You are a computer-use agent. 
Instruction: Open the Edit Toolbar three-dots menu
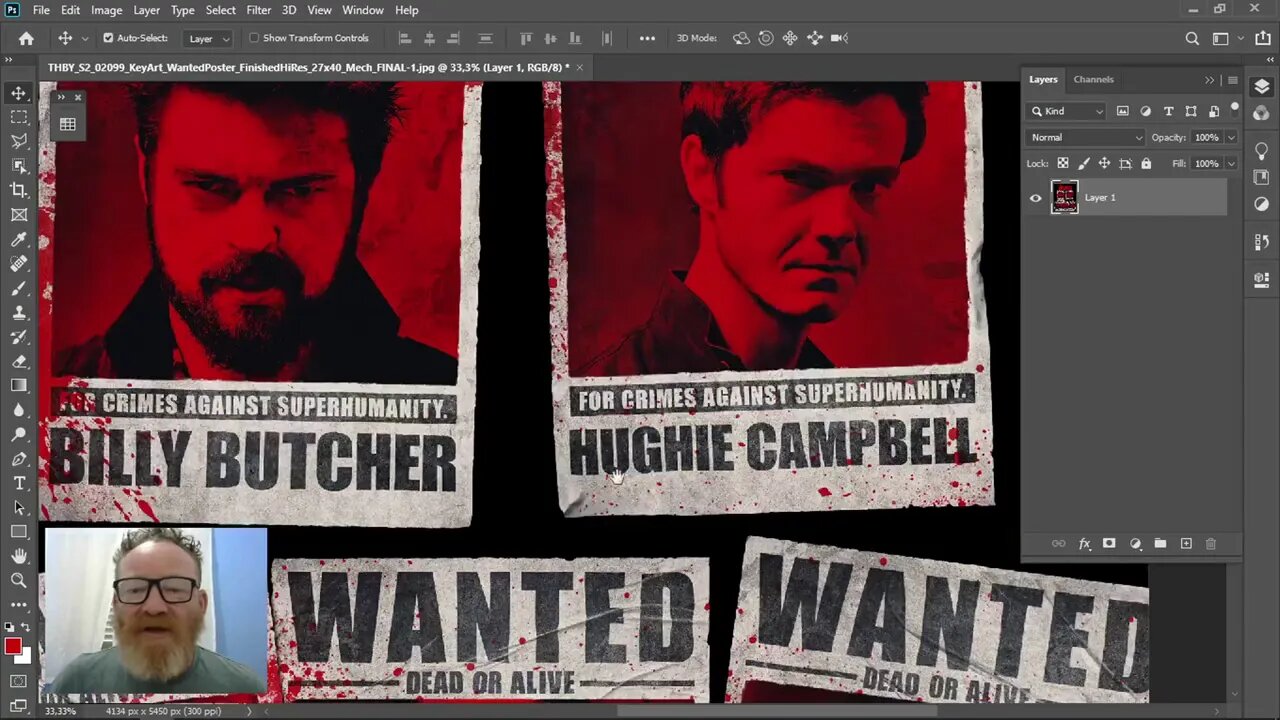pyautogui.click(x=19, y=604)
